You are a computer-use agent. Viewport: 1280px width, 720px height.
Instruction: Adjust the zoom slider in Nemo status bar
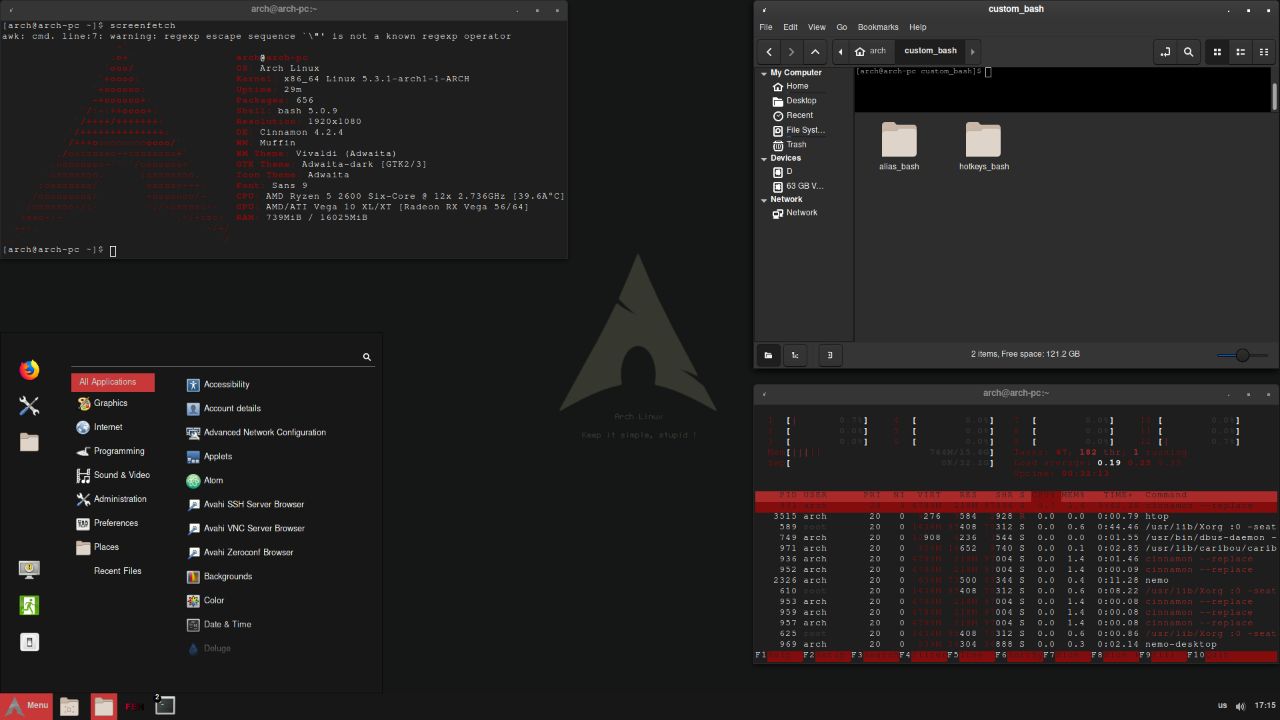(1242, 355)
